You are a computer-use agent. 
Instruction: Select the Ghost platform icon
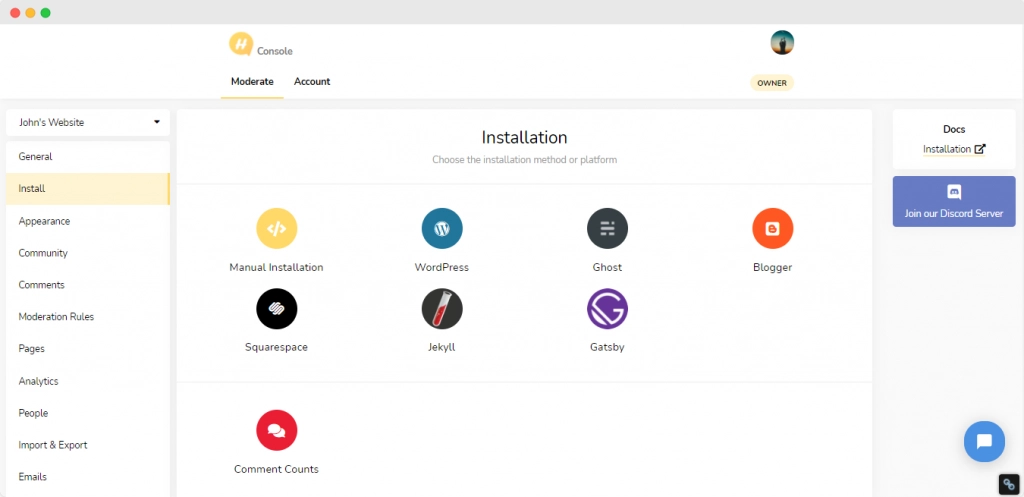[x=607, y=229]
